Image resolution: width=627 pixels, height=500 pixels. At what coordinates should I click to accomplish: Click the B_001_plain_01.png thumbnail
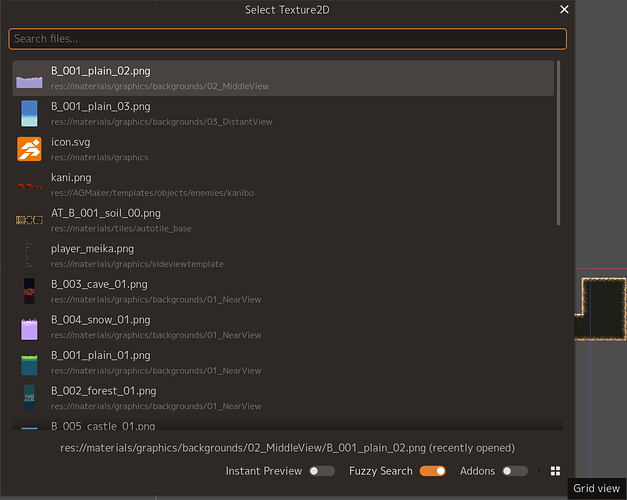pos(29,364)
